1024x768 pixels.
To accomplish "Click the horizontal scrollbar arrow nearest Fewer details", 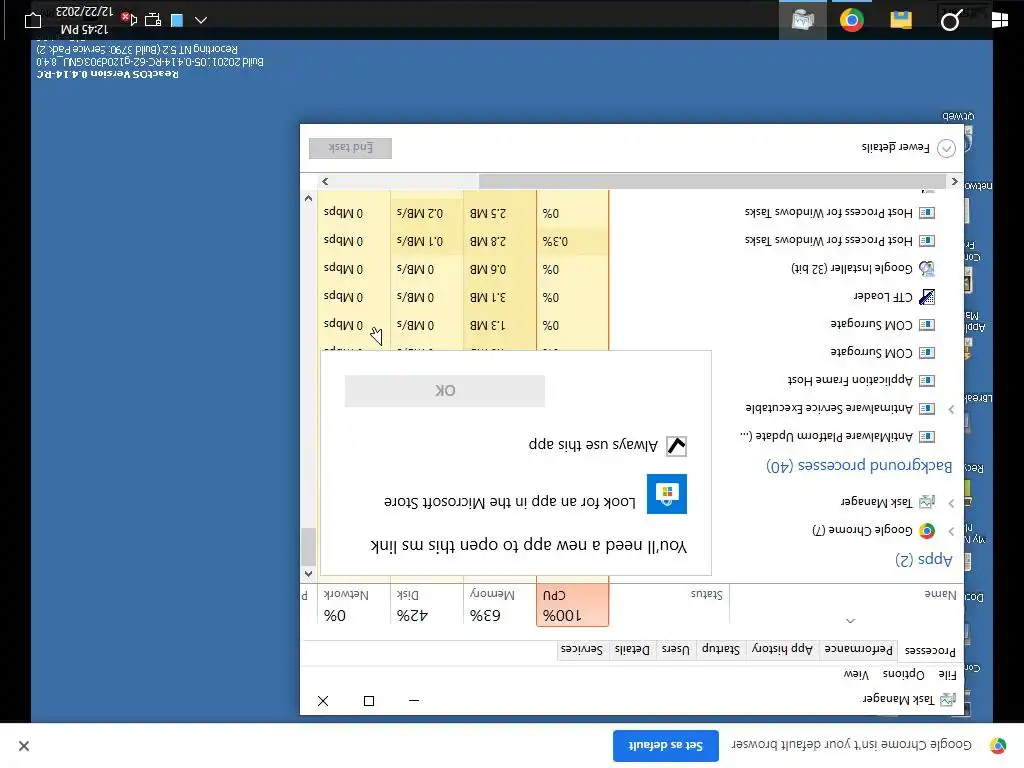I will [955, 181].
